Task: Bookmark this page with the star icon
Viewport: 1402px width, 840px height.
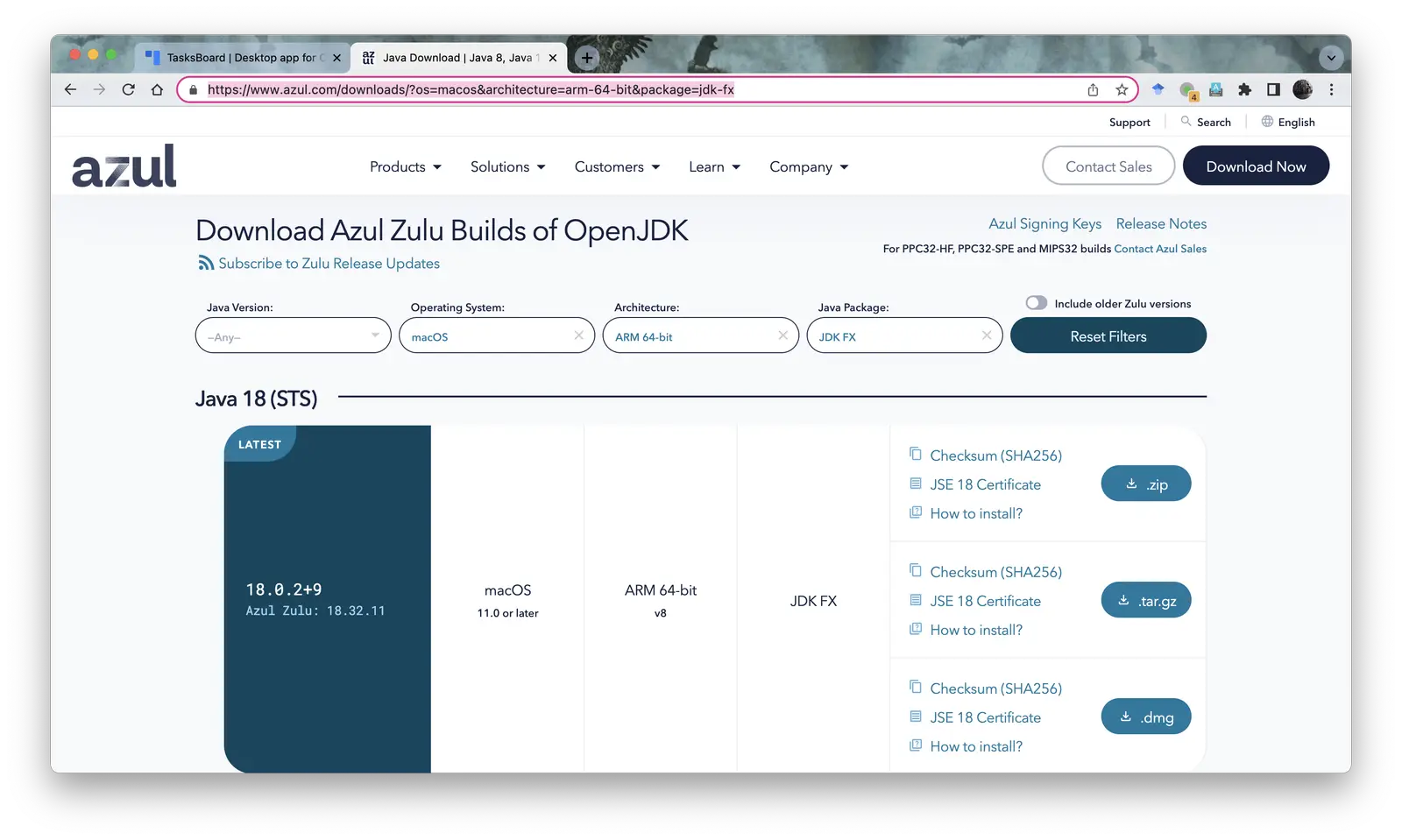Action: click(1122, 89)
